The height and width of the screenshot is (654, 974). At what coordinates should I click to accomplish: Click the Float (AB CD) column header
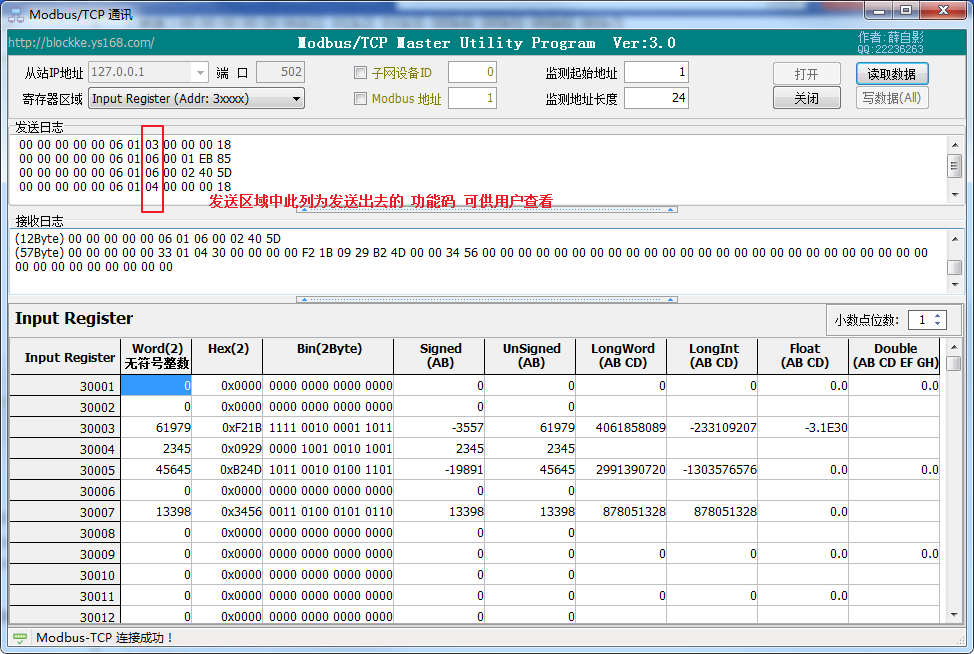pyautogui.click(x=803, y=356)
